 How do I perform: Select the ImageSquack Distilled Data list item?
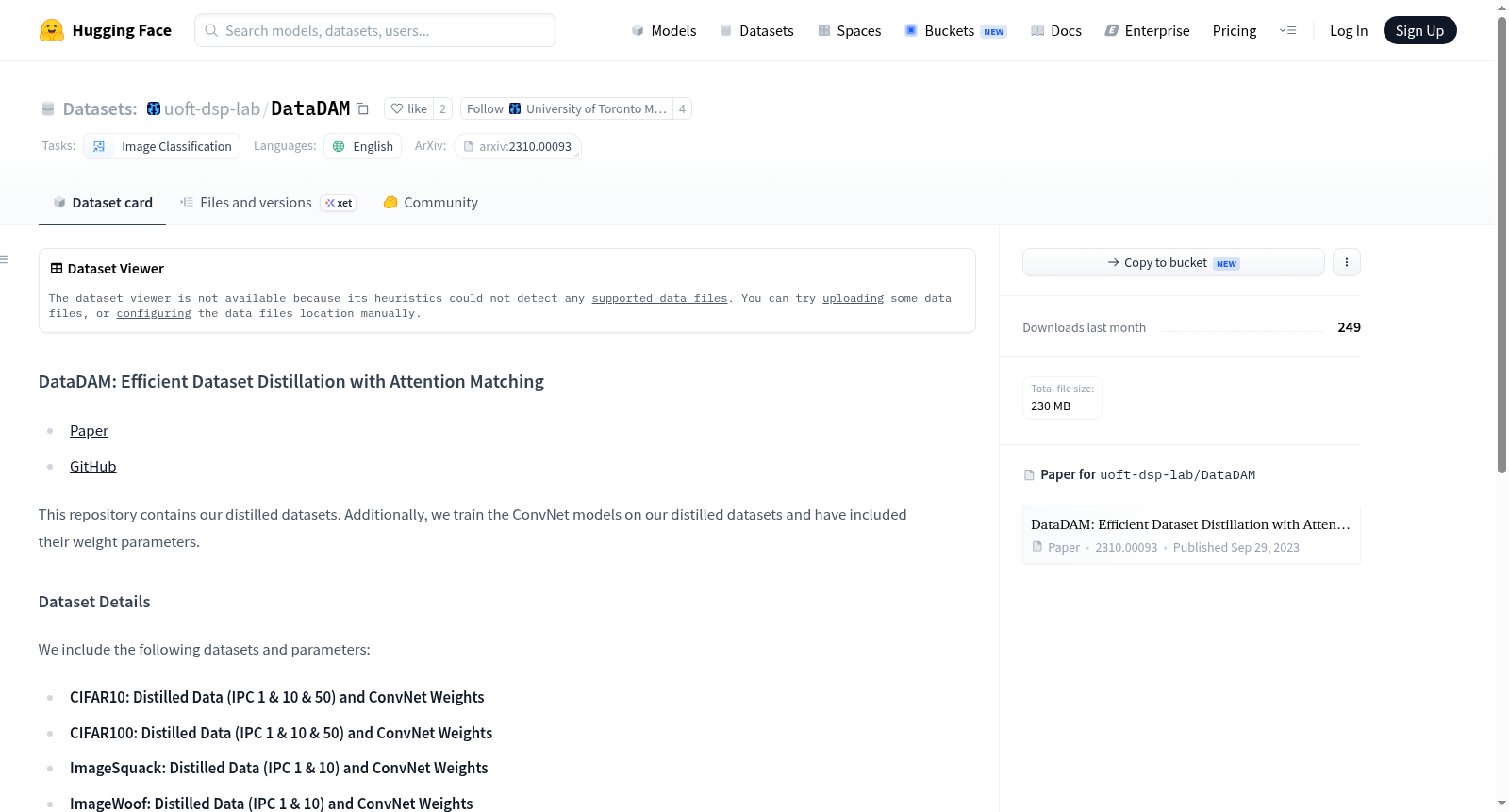(x=279, y=768)
